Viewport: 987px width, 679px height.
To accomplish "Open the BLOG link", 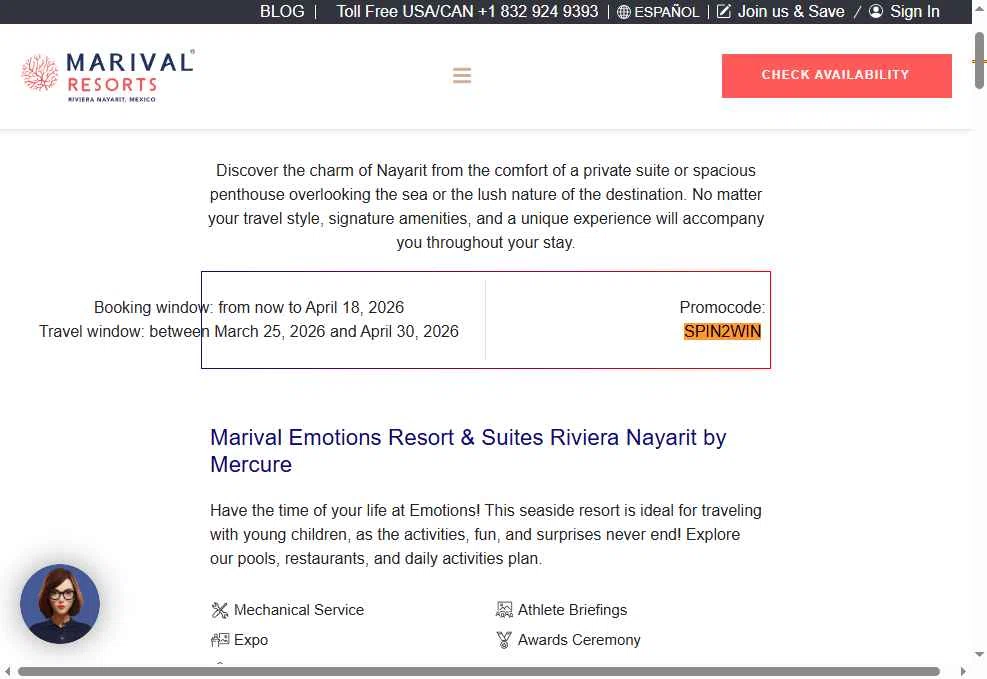I will 282,11.
